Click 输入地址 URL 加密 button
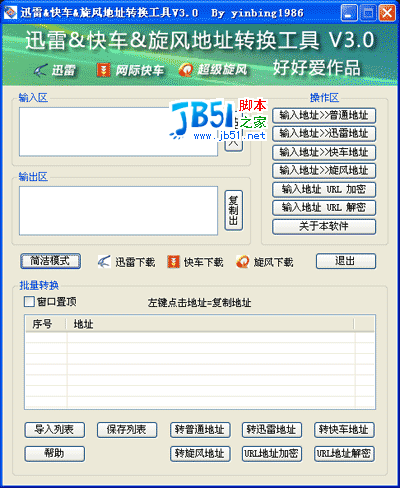 (x=324, y=189)
